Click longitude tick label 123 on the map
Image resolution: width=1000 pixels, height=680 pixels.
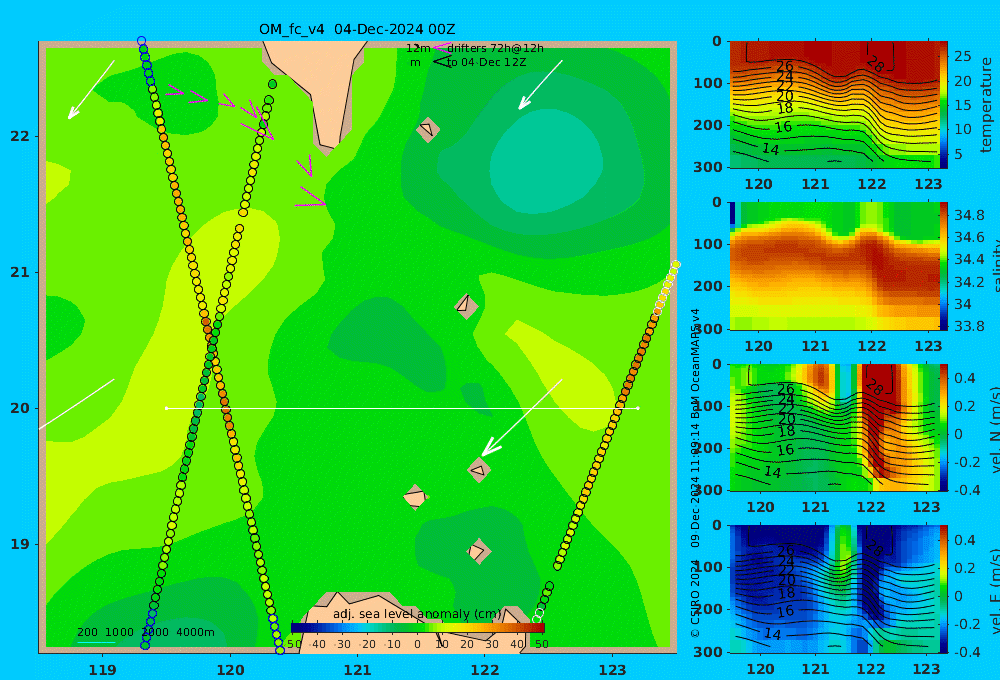tap(612, 670)
